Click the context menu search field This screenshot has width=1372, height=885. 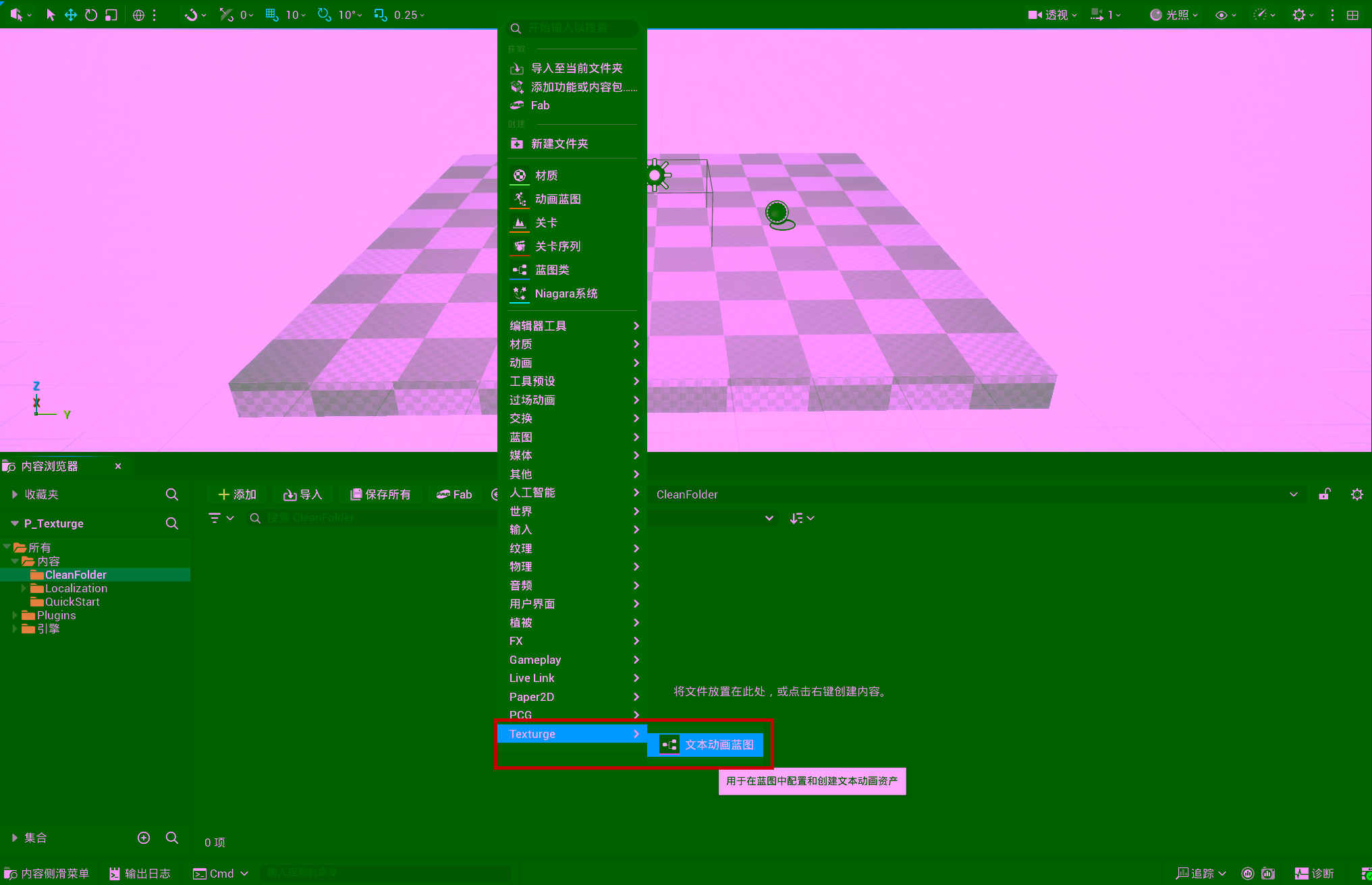[572, 28]
